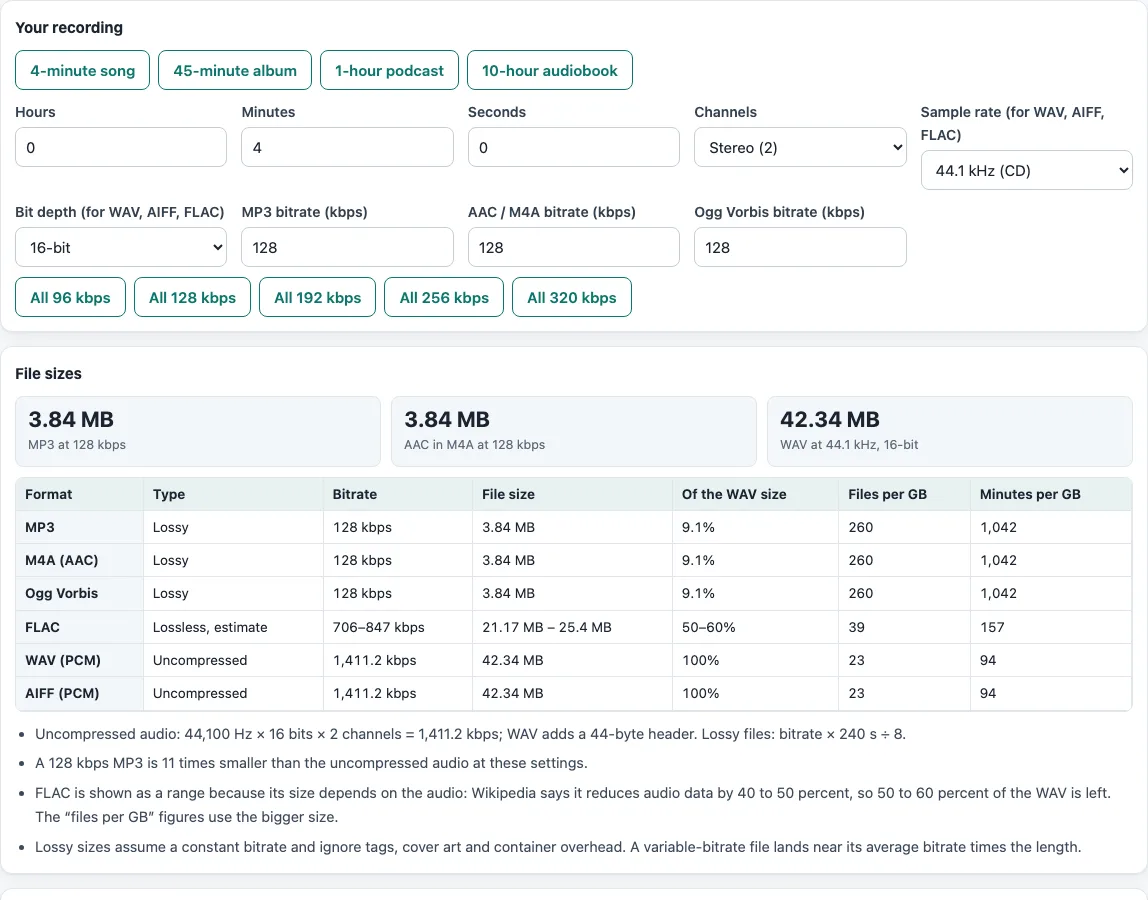Image resolution: width=1148 pixels, height=900 pixels.
Task: Select the AAC in M4A summary card
Action: (x=574, y=431)
